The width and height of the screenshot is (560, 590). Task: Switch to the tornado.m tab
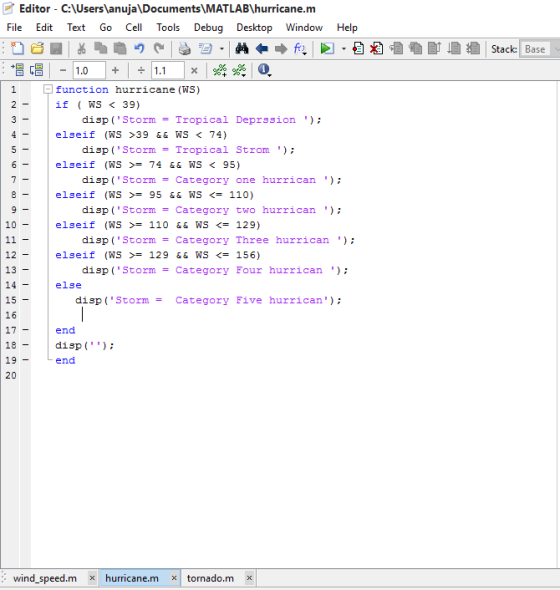tap(210, 578)
